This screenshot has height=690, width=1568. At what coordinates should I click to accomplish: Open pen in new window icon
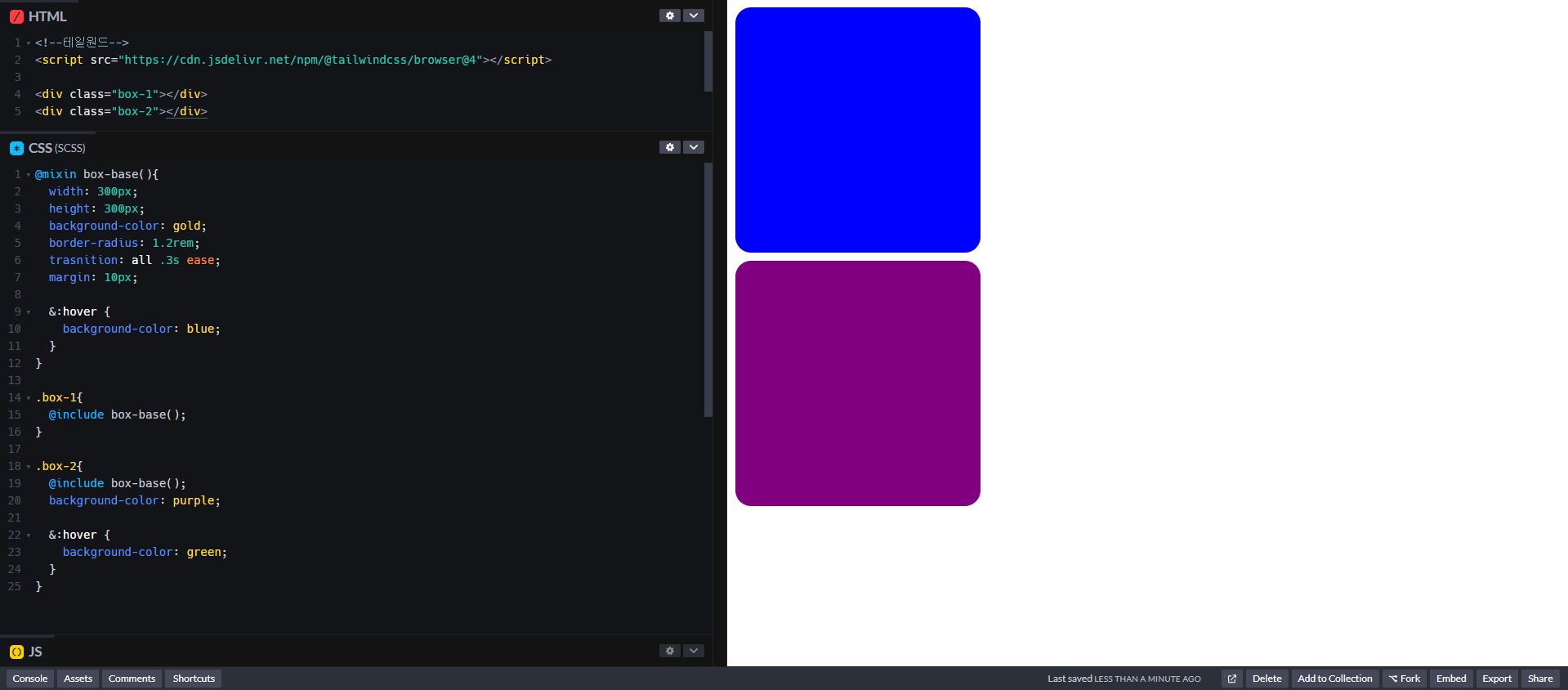point(1232,679)
